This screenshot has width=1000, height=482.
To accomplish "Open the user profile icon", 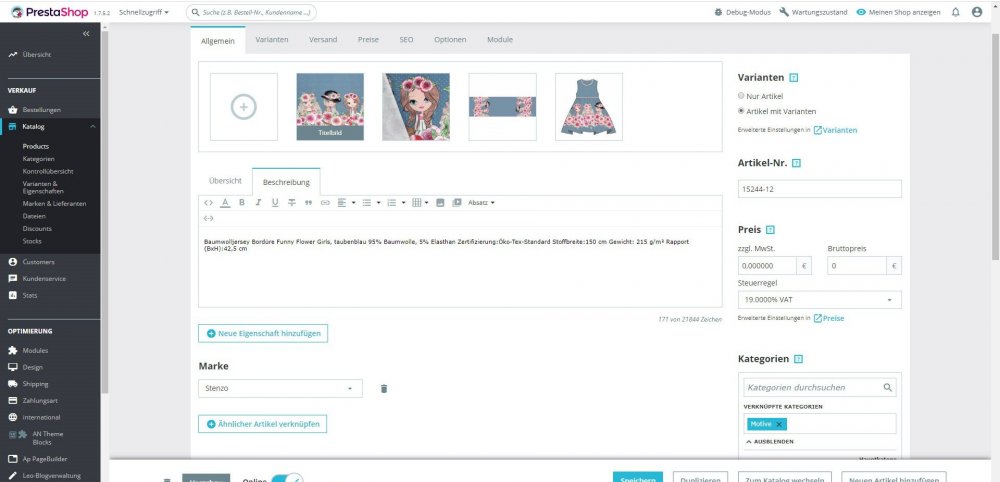I will point(977,12).
